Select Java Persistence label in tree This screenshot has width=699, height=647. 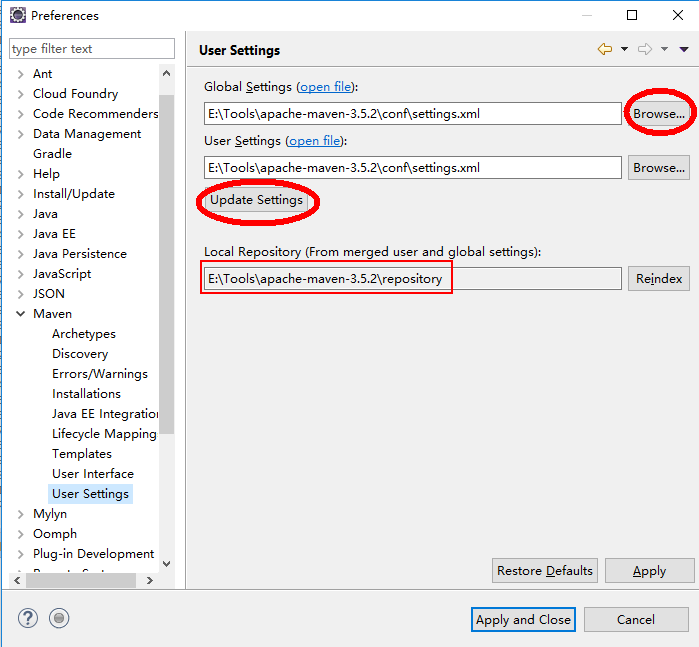pyautogui.click(x=80, y=254)
